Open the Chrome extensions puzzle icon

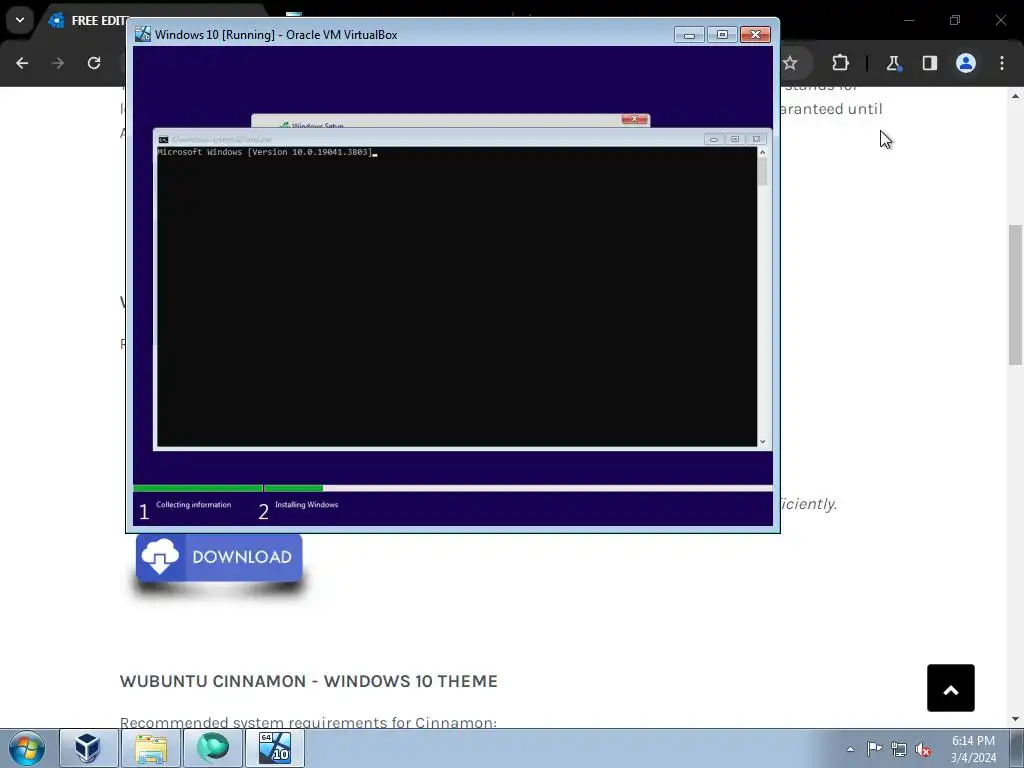[x=840, y=63]
